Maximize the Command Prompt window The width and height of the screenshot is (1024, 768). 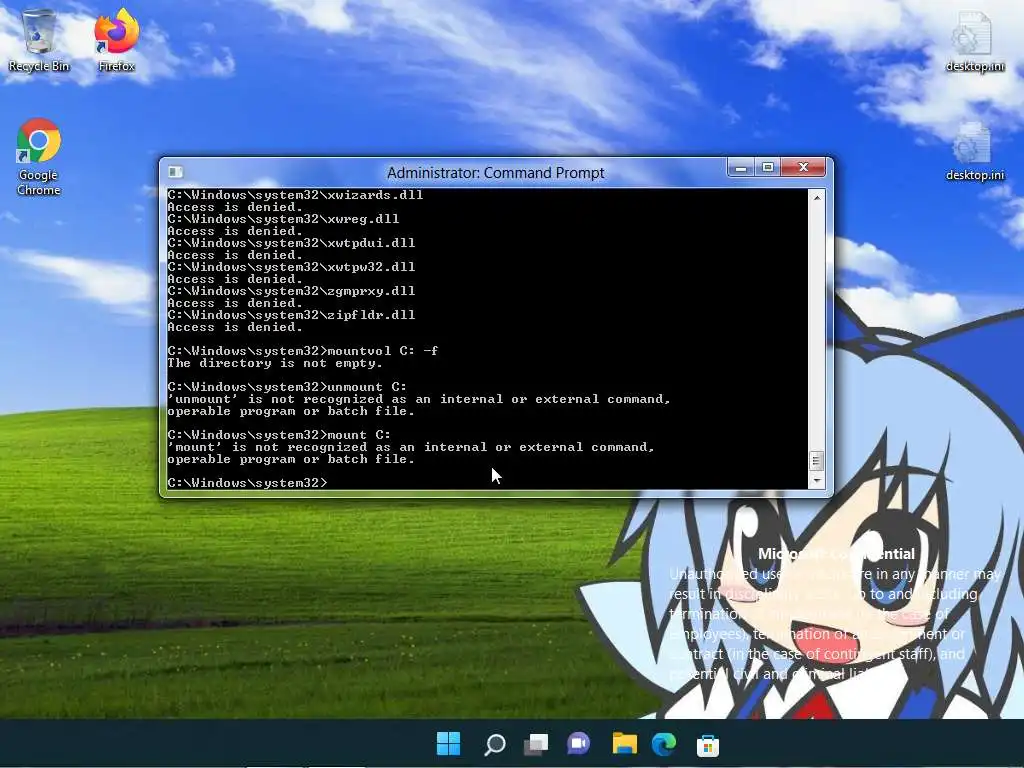coord(768,168)
